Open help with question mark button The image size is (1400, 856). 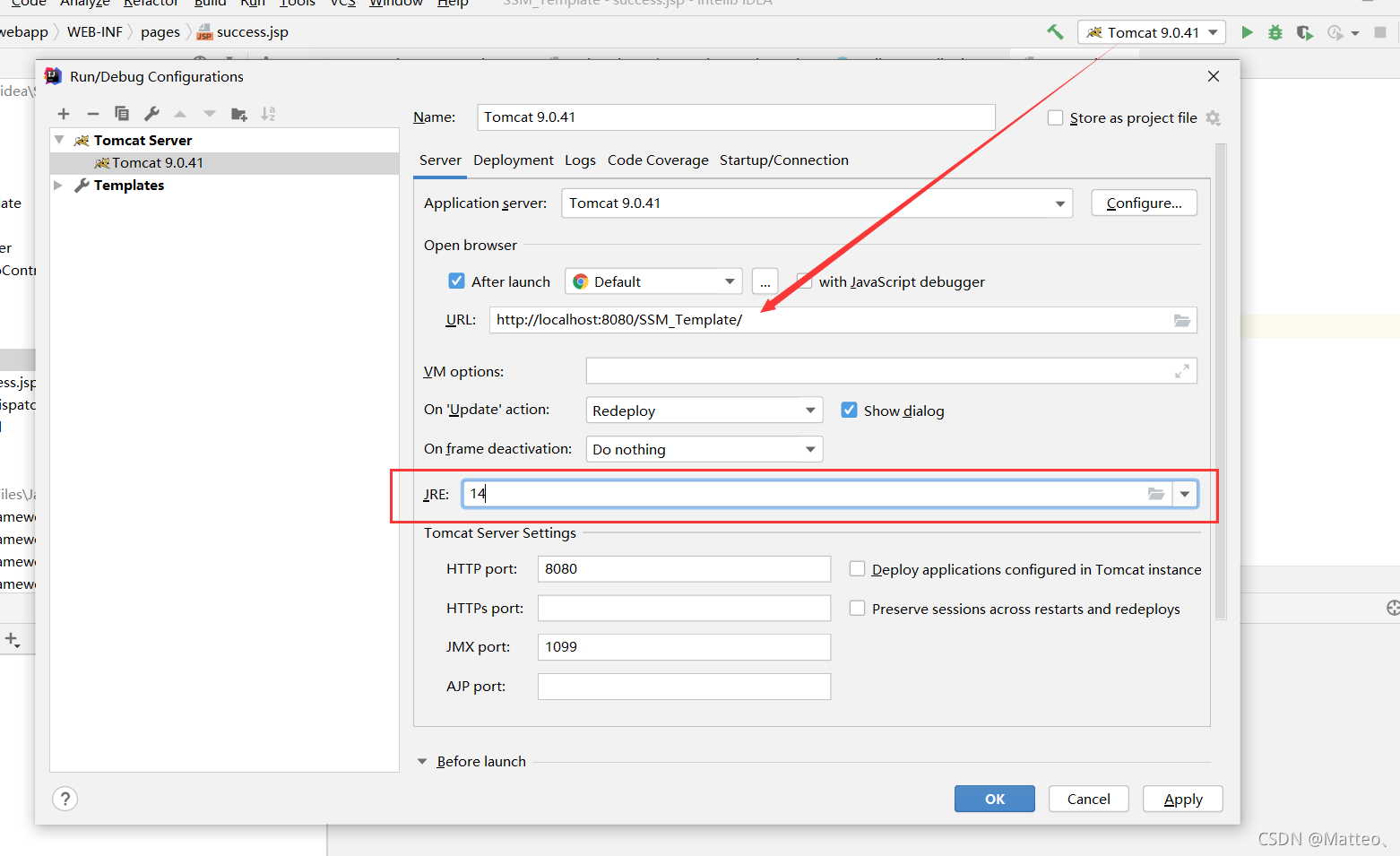pos(65,799)
